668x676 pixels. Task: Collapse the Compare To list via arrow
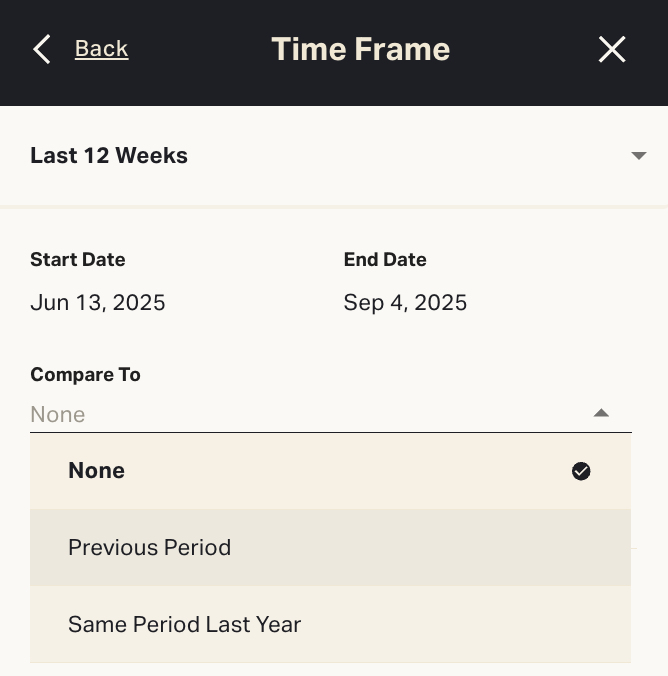pyautogui.click(x=601, y=413)
